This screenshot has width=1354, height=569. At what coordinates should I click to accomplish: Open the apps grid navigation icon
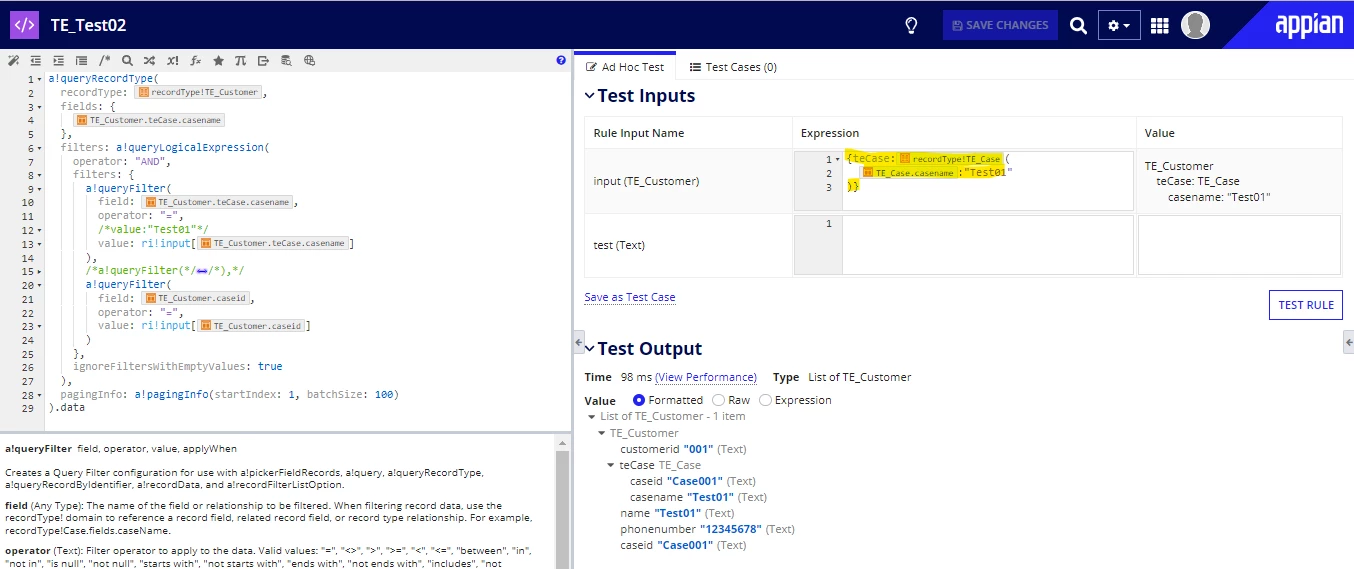[1160, 25]
